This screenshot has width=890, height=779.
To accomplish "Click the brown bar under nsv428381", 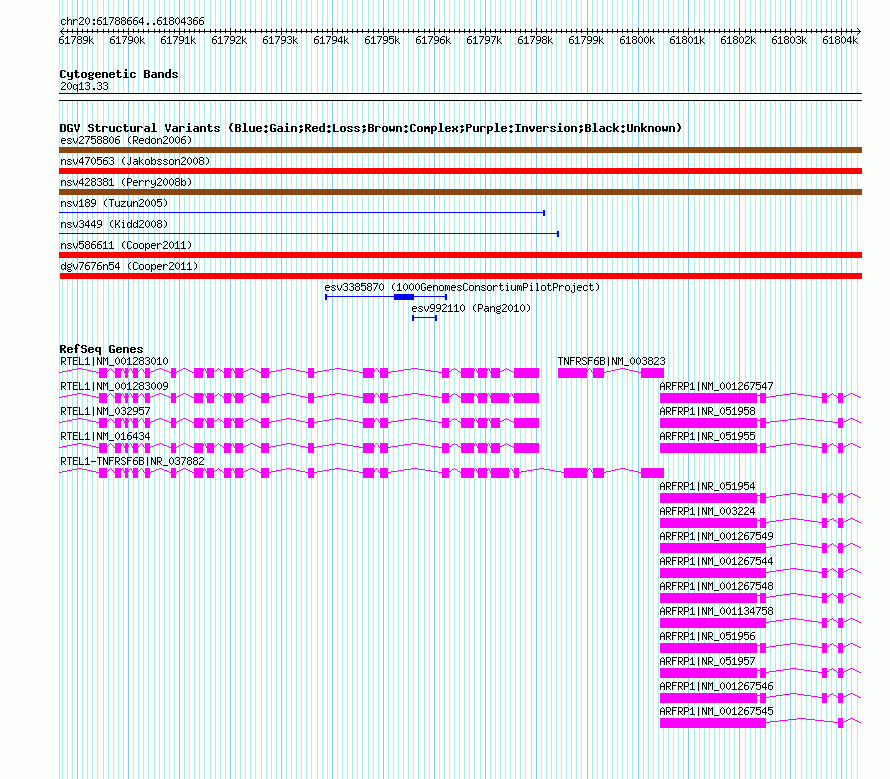I will [460, 192].
